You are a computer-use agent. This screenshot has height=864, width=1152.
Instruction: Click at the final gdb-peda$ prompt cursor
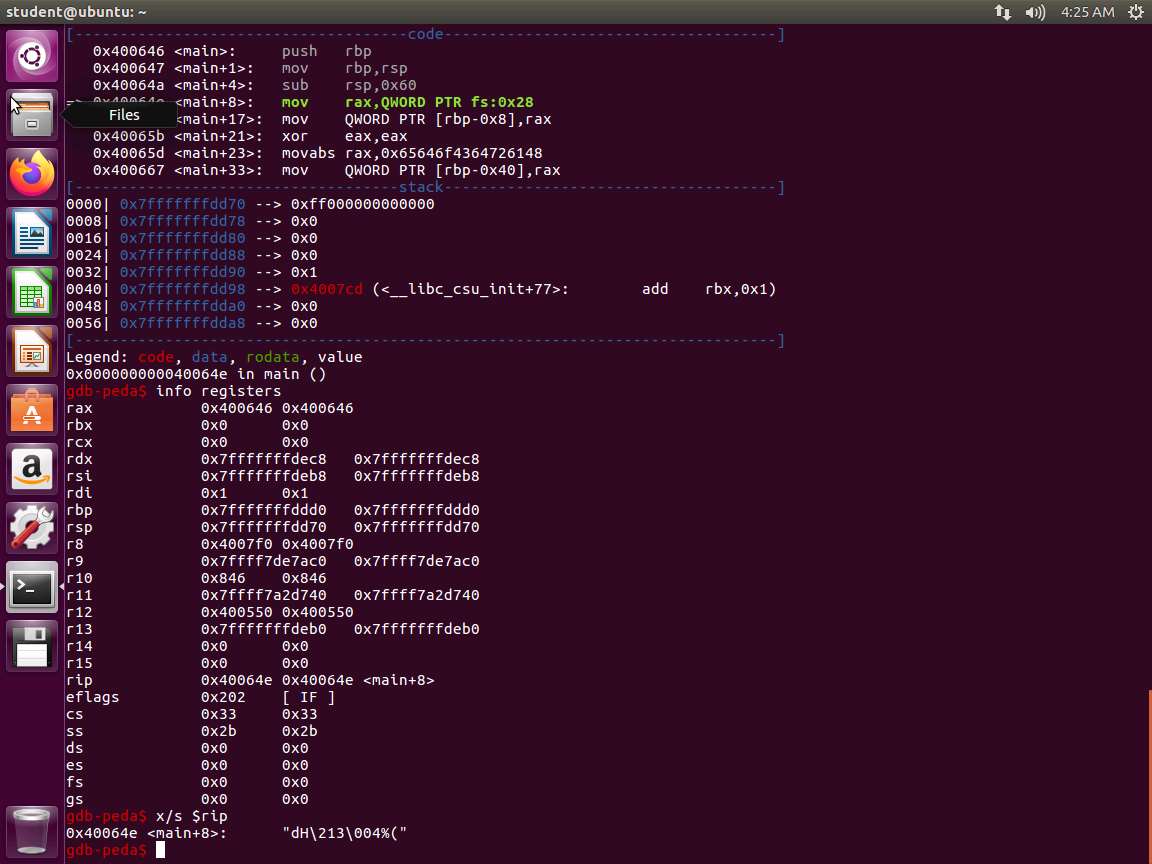click(x=161, y=850)
